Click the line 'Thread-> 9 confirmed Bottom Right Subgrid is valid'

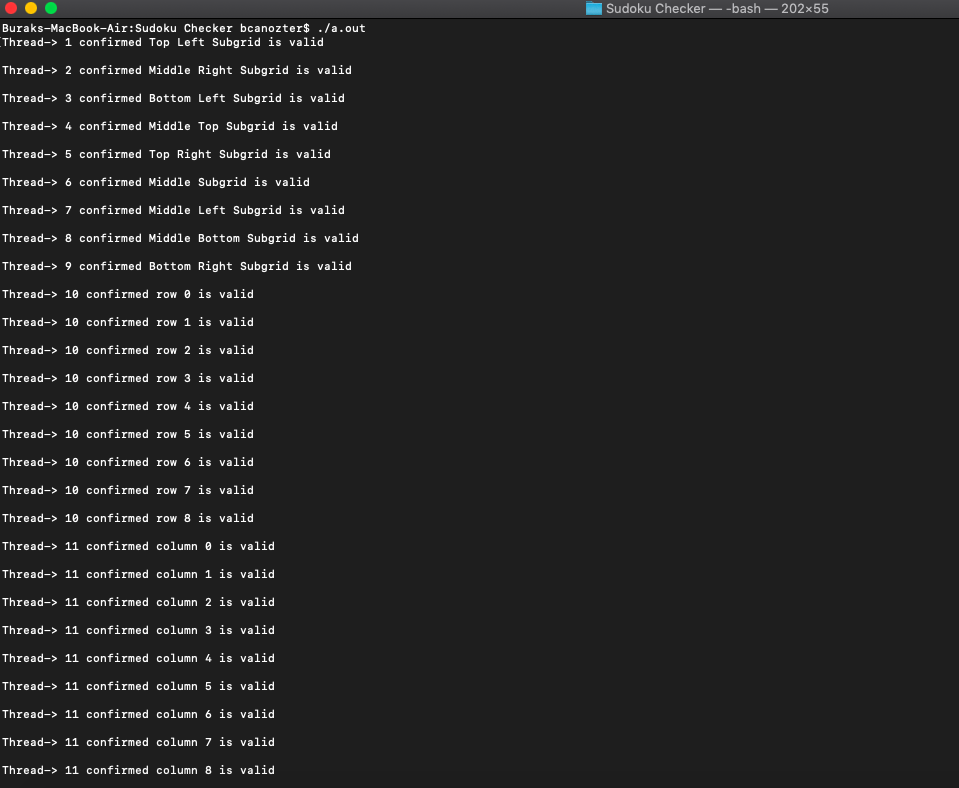click(x=177, y=266)
